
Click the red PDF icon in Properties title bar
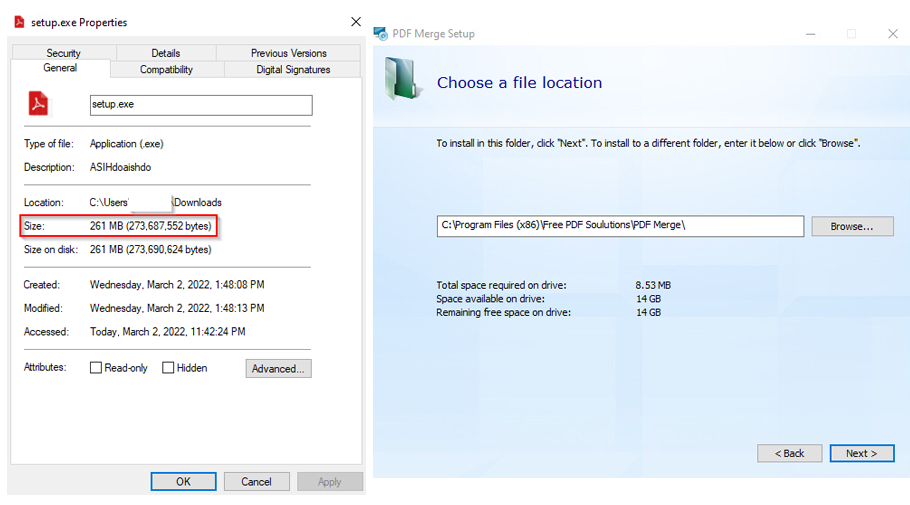(x=19, y=22)
